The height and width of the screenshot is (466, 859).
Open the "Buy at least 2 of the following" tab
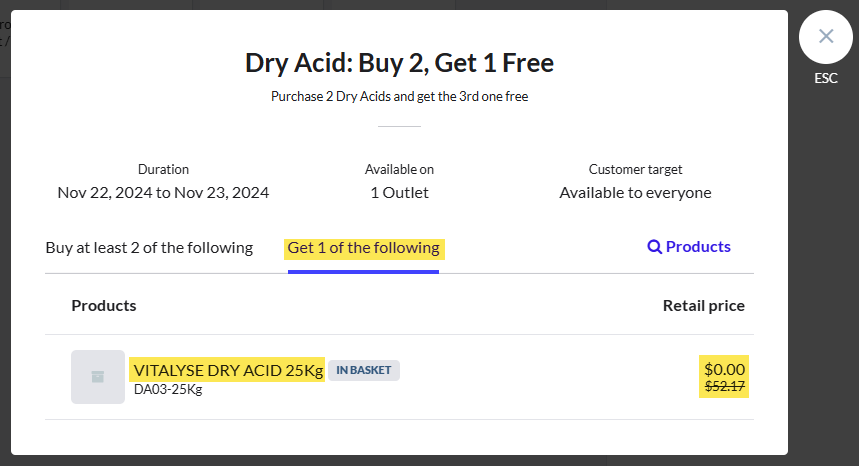point(149,248)
